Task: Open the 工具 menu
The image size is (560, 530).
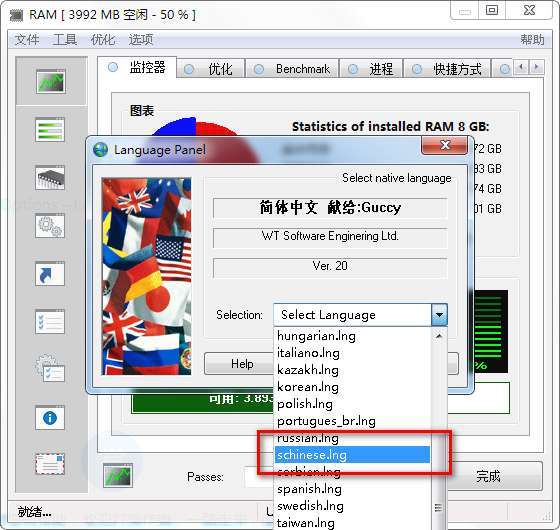Action: (65, 39)
